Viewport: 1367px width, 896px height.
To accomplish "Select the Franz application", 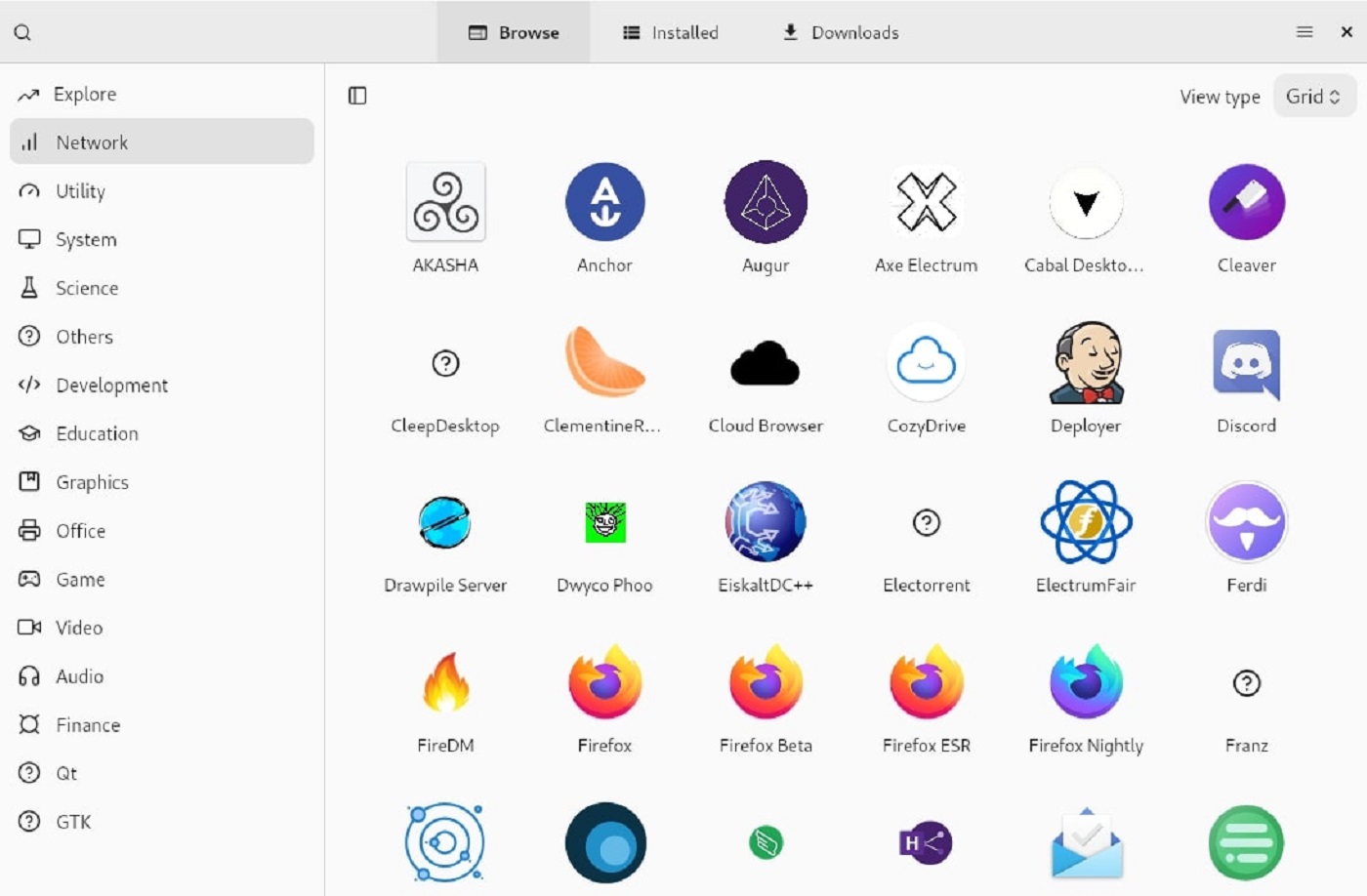I will tap(1246, 695).
